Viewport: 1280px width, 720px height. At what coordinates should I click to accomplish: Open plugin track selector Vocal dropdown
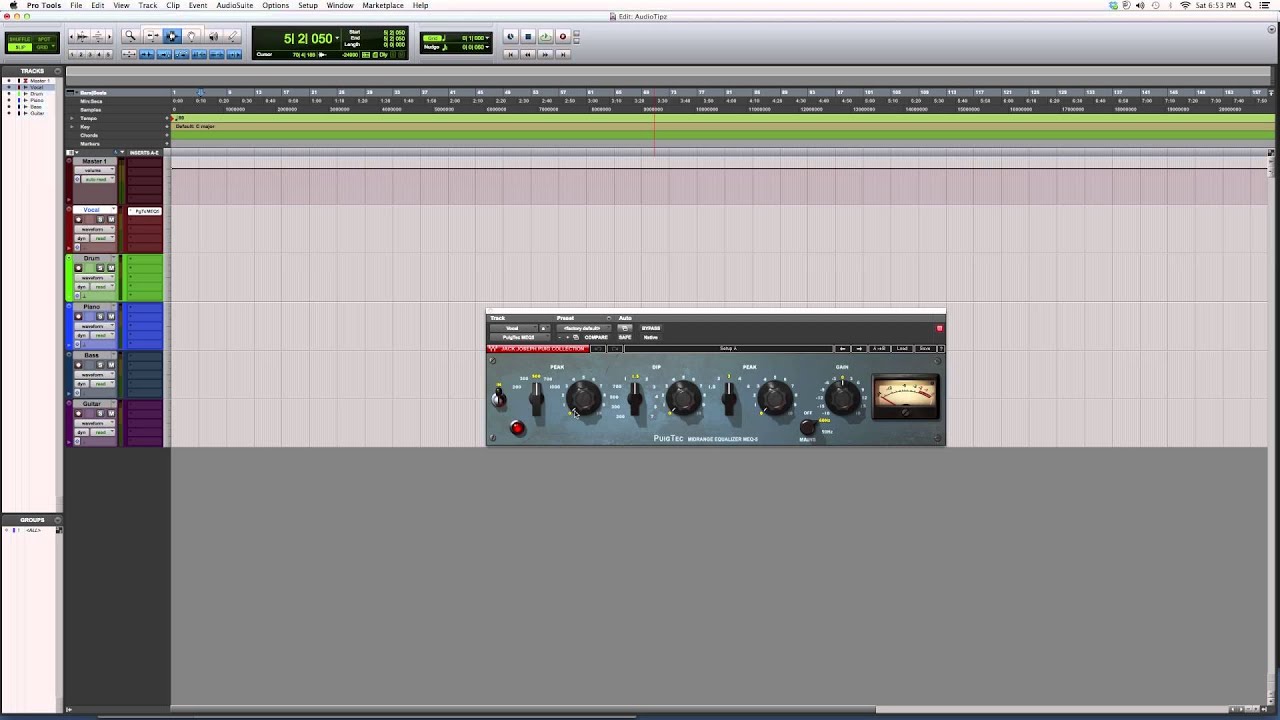[513, 328]
